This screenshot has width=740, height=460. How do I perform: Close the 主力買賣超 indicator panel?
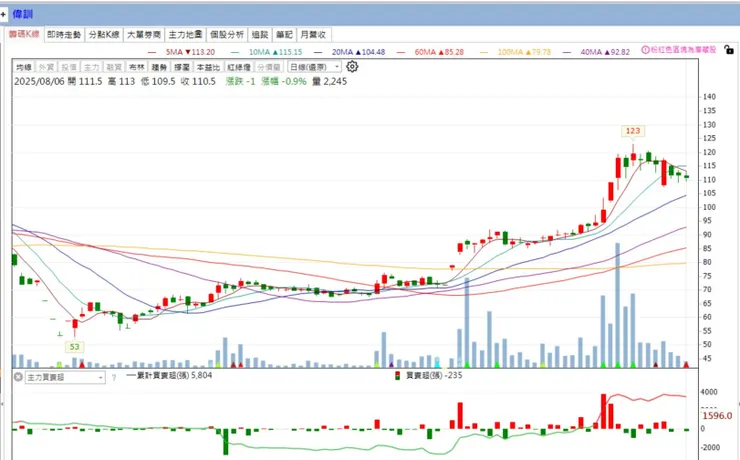pos(18,377)
